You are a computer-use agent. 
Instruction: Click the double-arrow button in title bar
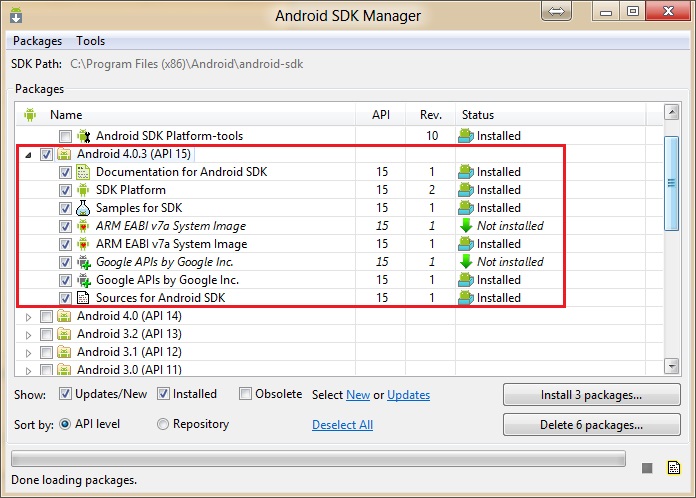556,12
